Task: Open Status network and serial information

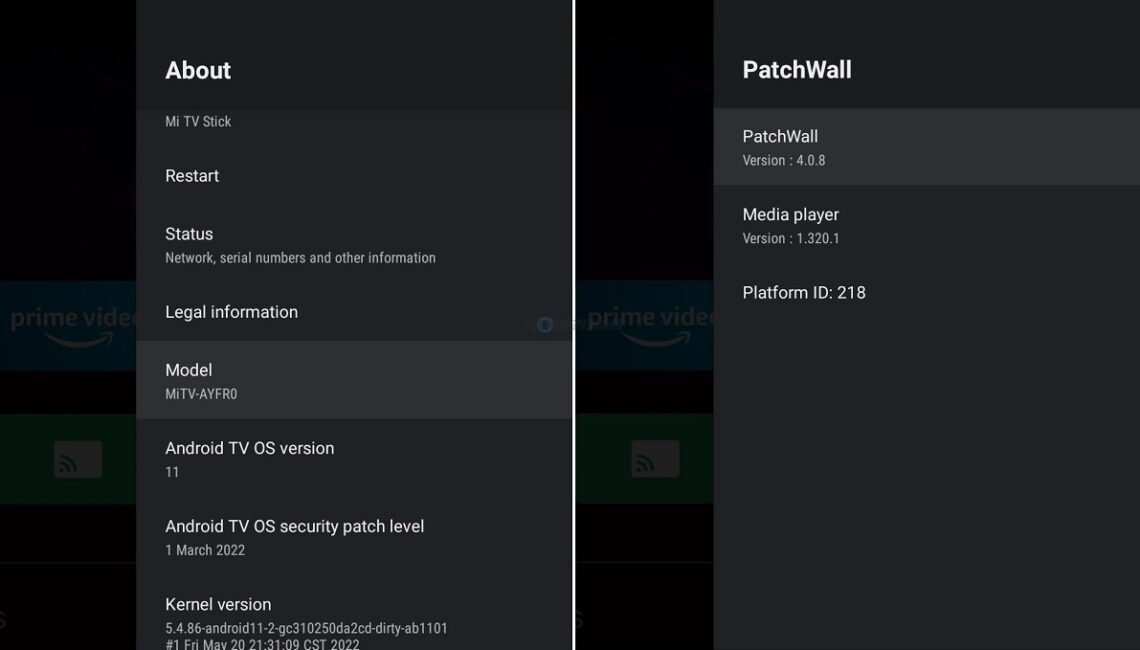Action: coord(300,244)
